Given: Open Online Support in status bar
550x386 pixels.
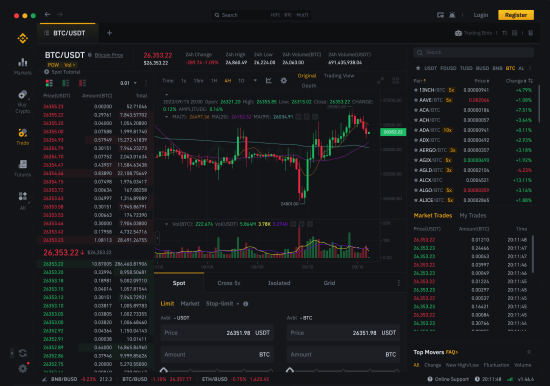Looking at the screenshot, I should click(x=448, y=379).
